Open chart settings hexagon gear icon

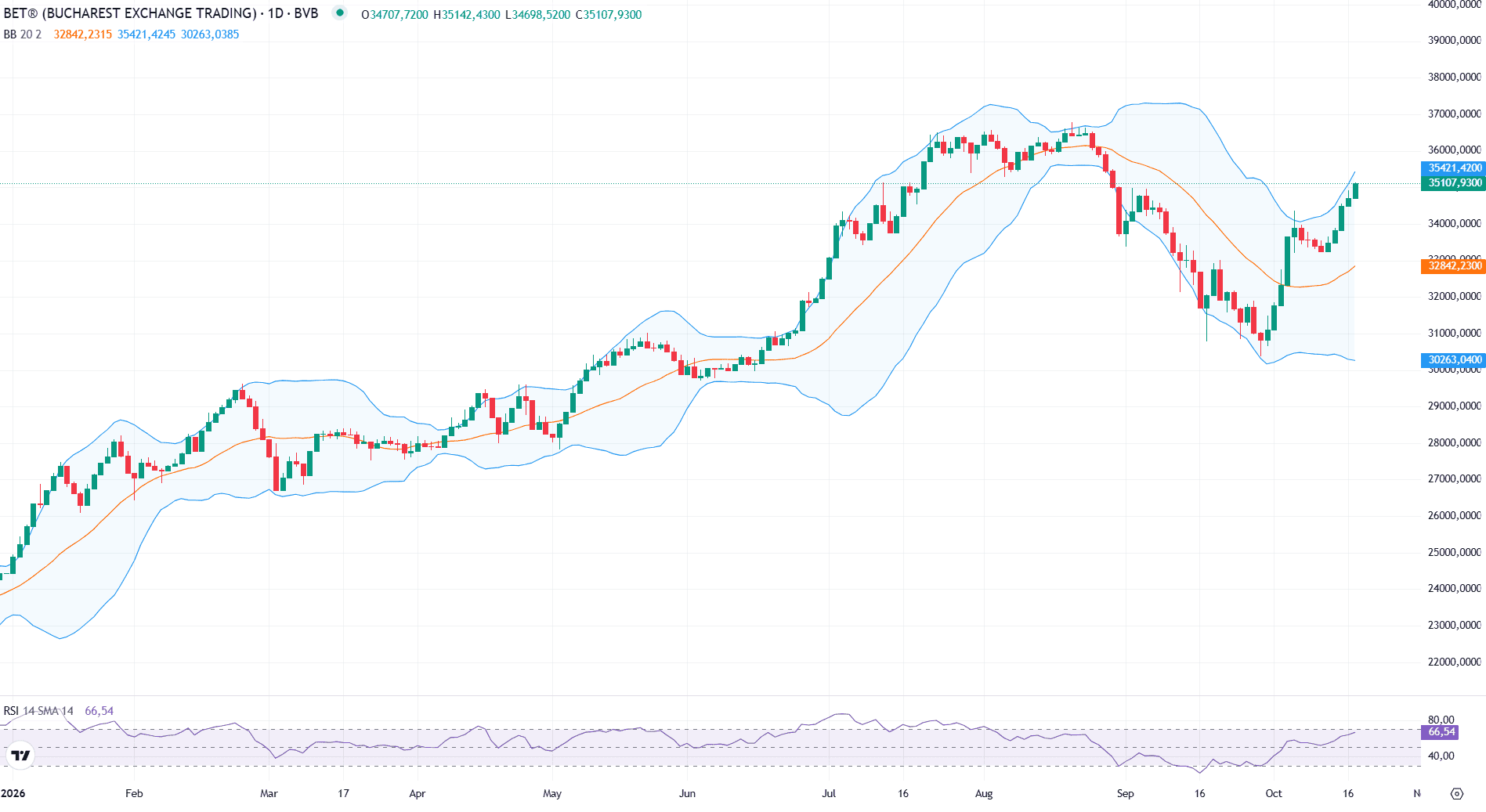[1456, 793]
